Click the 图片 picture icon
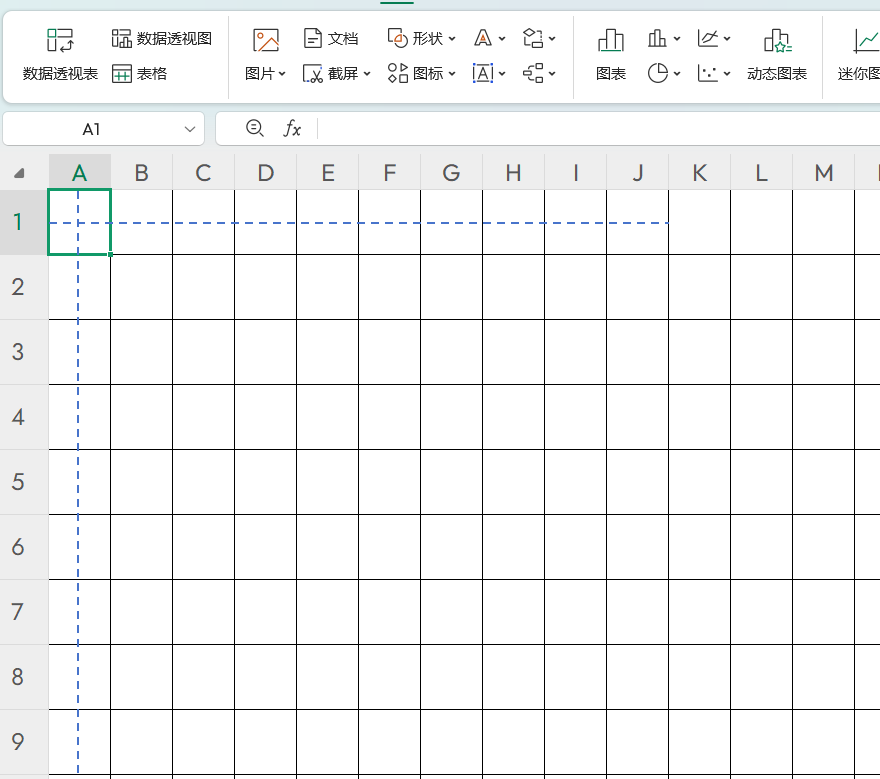The width and height of the screenshot is (880, 779). (265, 41)
